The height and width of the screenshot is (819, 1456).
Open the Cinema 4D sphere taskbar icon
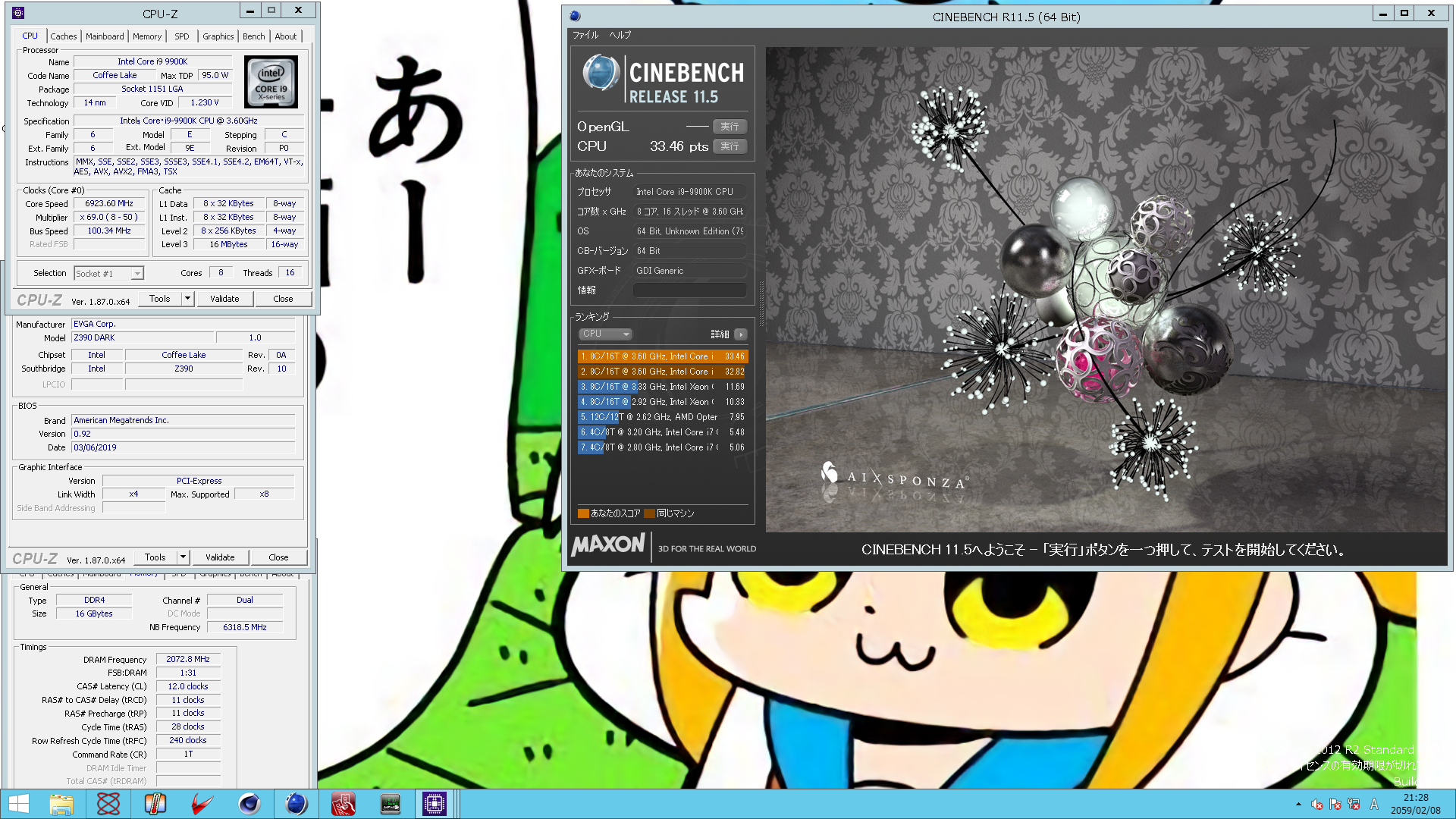pyautogui.click(x=249, y=804)
